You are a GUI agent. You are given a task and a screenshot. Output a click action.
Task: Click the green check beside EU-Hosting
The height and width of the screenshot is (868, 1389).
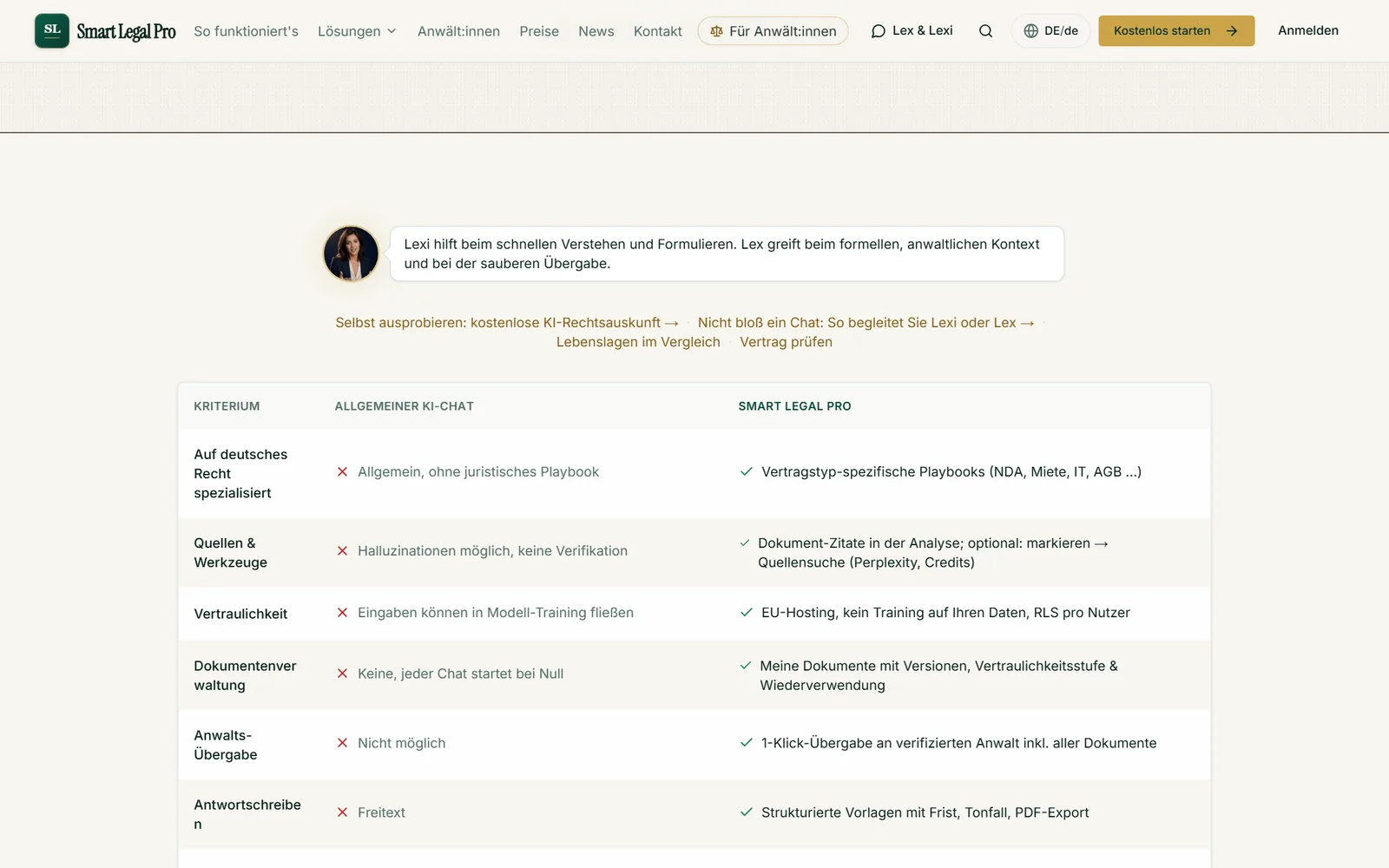746,613
